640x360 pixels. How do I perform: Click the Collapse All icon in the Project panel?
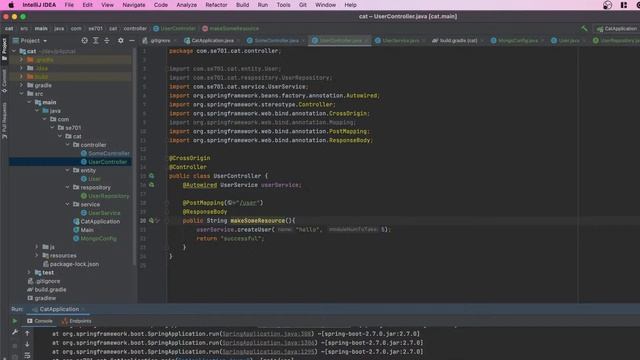click(x=107, y=40)
